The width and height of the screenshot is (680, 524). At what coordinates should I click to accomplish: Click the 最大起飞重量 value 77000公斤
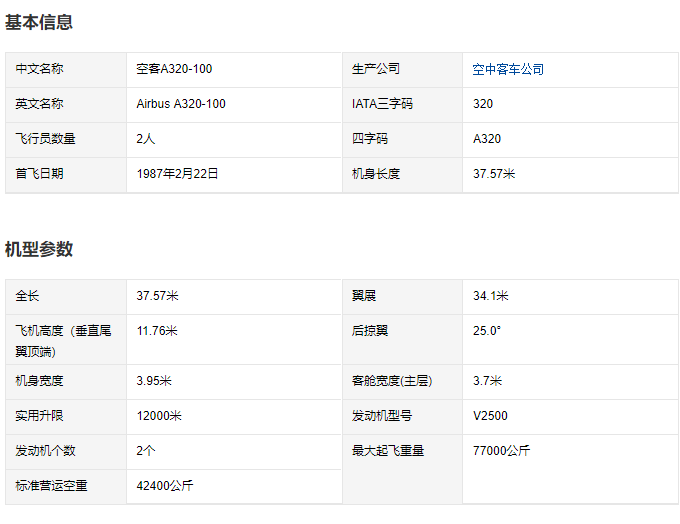(501, 451)
